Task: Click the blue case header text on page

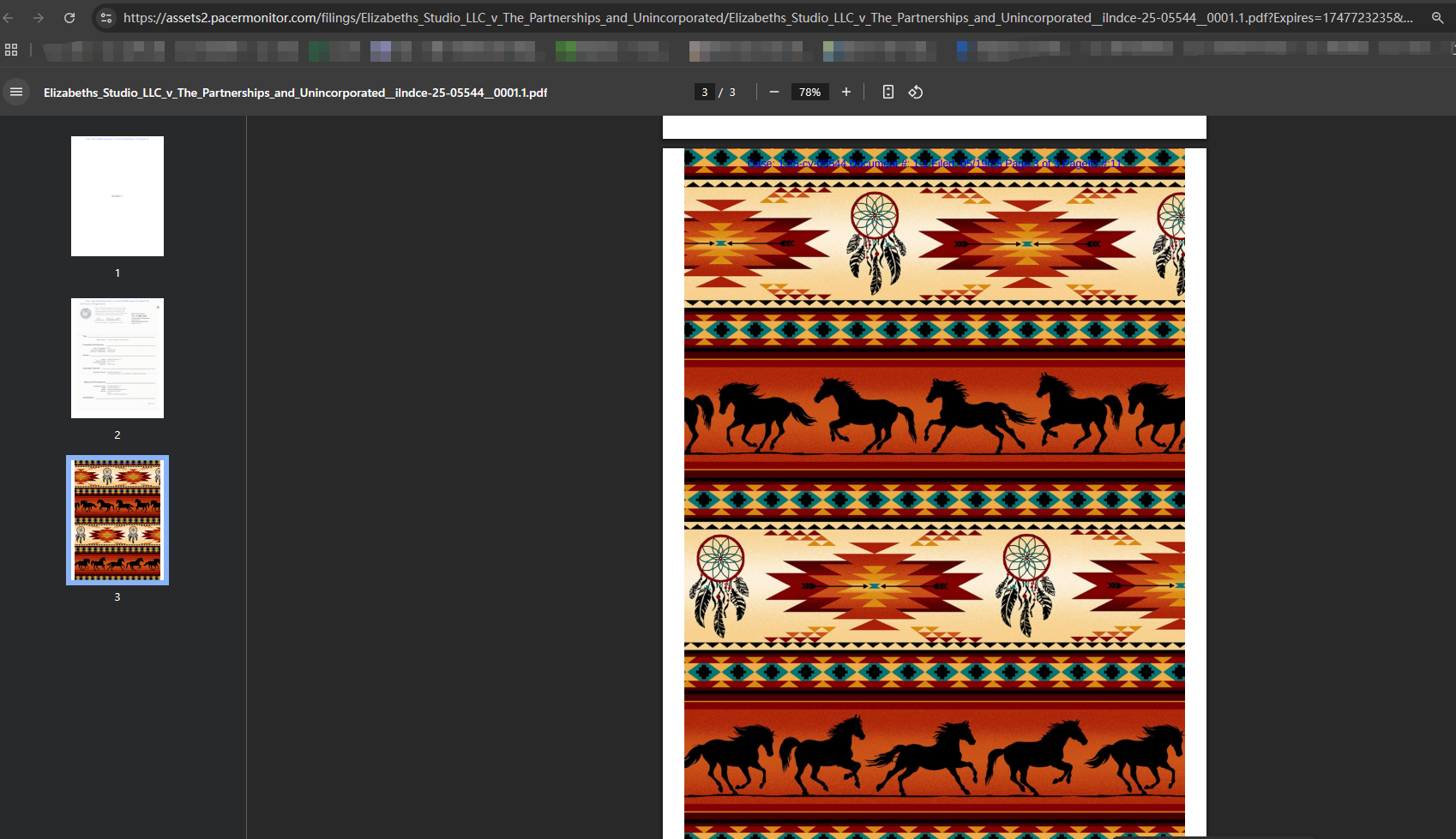Action: tap(934, 163)
